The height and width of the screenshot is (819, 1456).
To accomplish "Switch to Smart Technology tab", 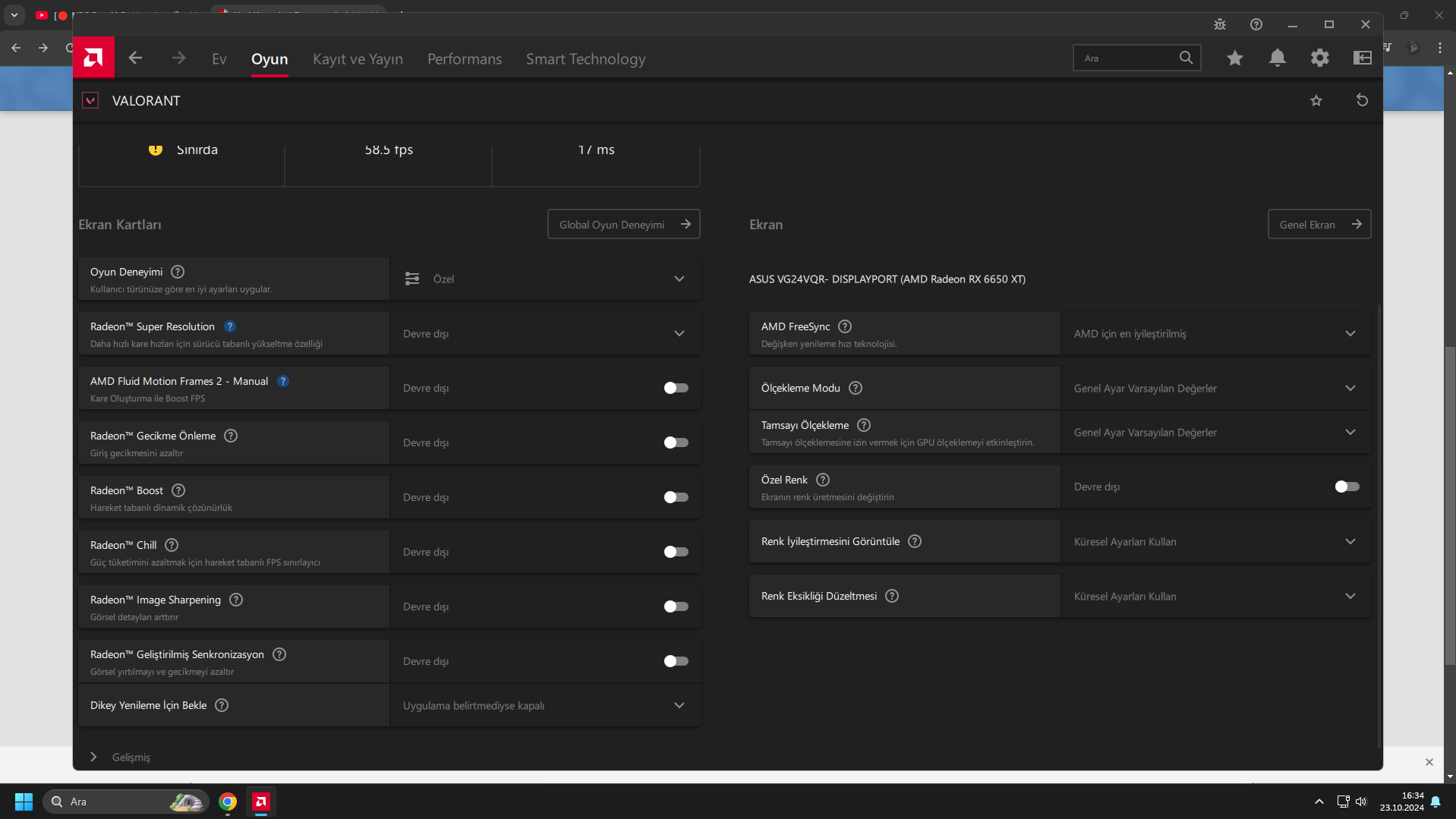I will [x=585, y=58].
